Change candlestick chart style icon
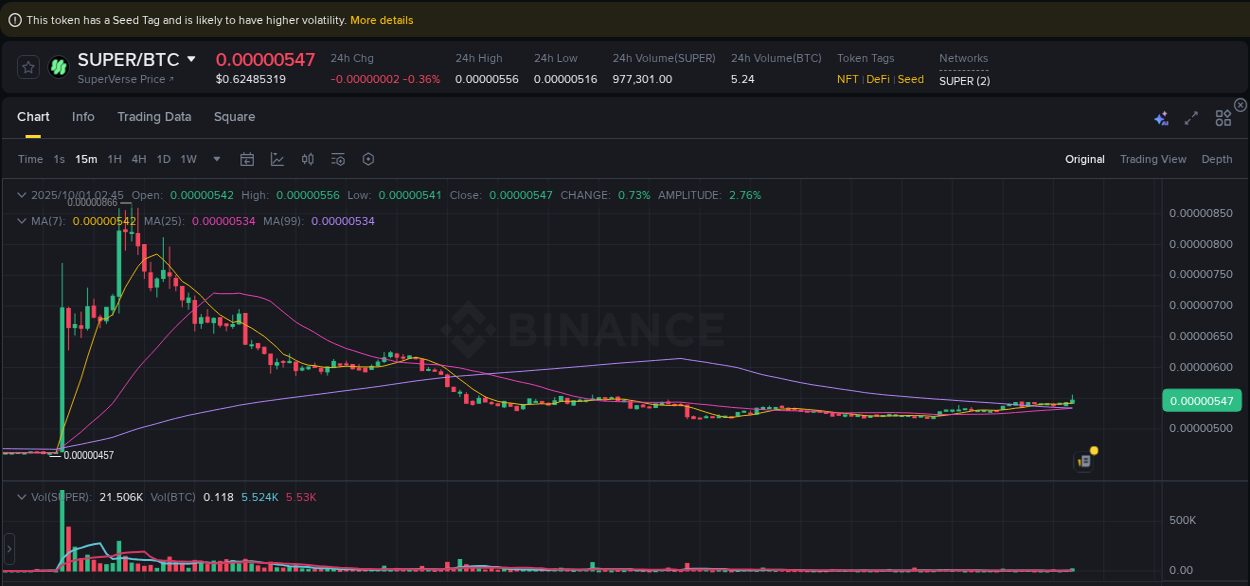This screenshot has height=586, width=1250. (308, 159)
